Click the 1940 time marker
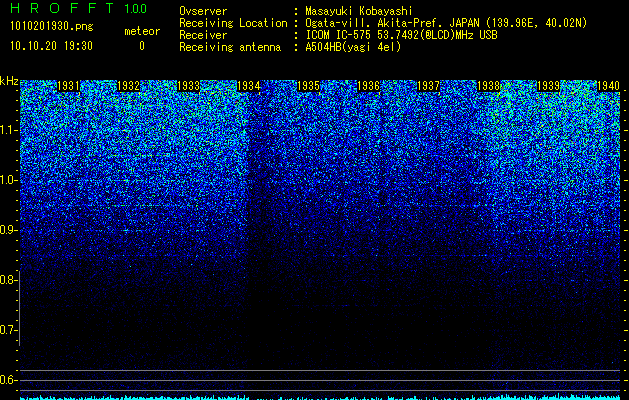 (609, 86)
